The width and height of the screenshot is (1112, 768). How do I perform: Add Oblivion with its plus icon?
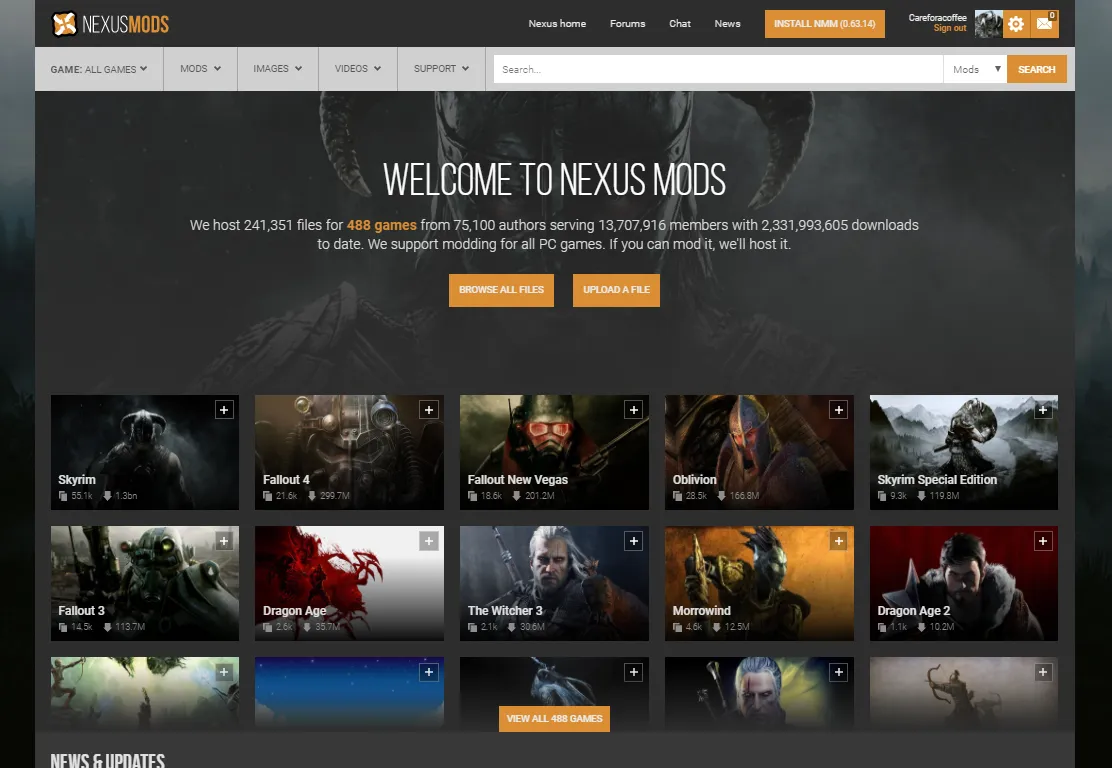coord(838,410)
